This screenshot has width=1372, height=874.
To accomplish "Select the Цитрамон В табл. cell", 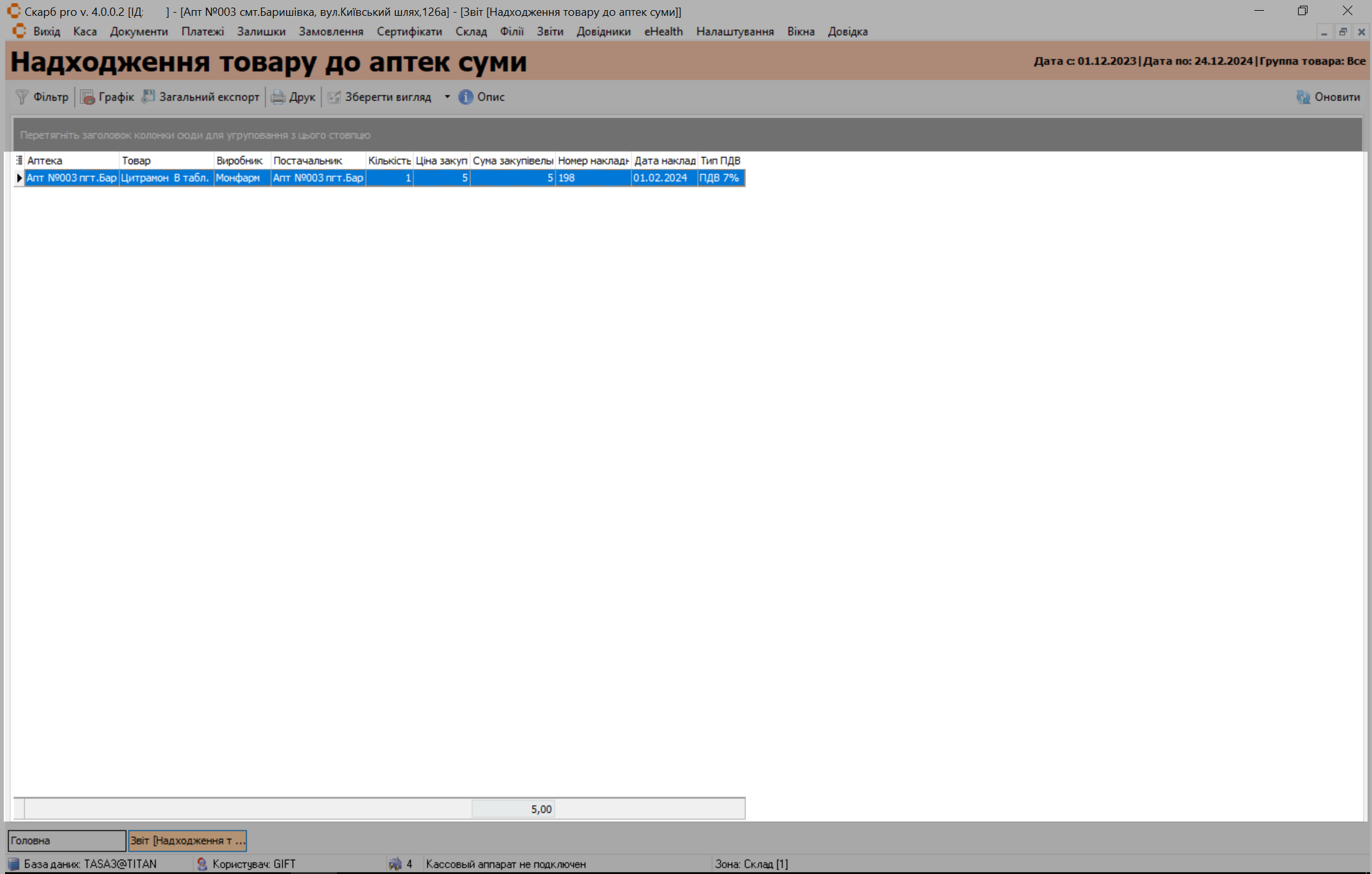I will pyautogui.click(x=166, y=178).
